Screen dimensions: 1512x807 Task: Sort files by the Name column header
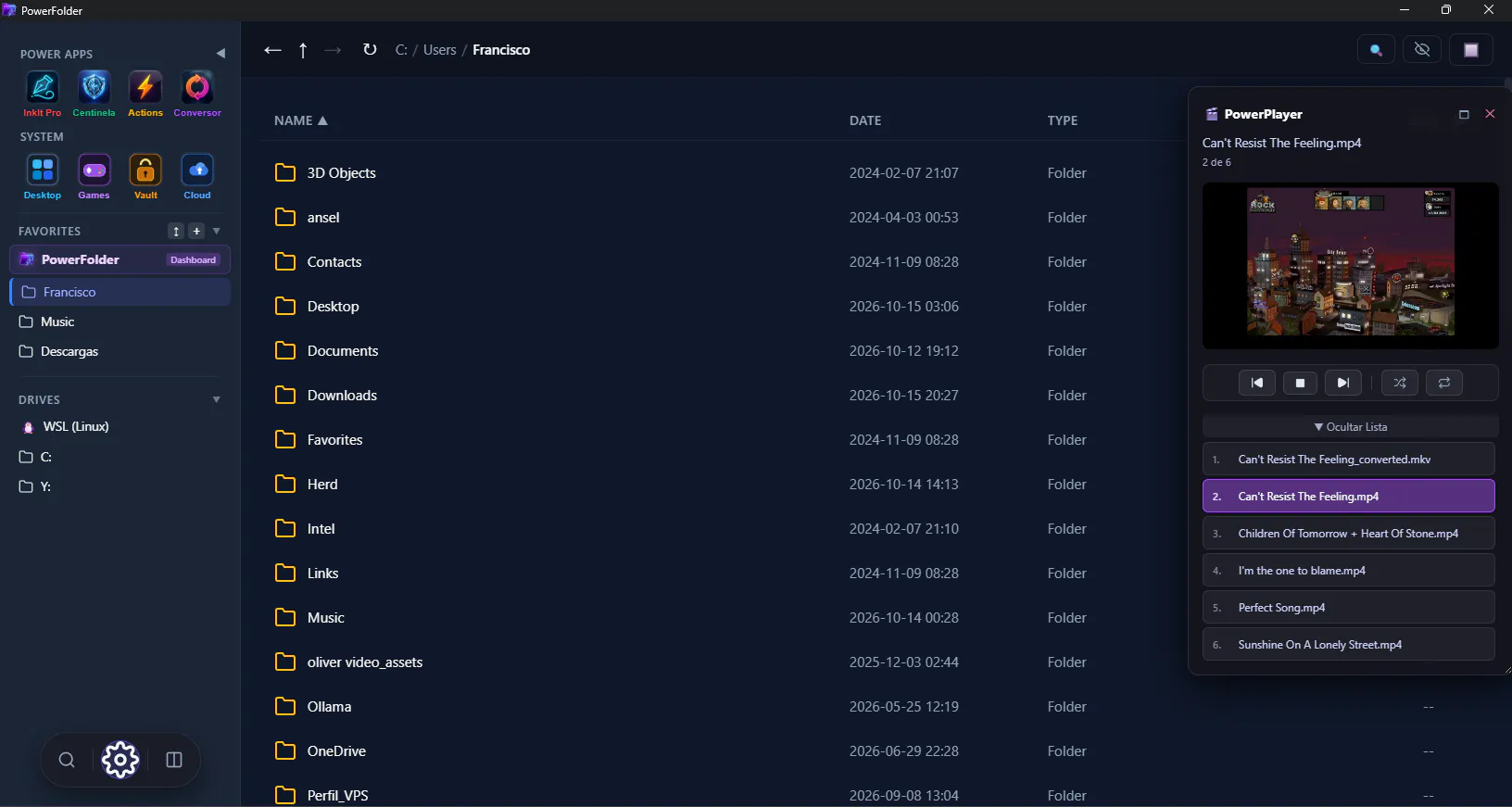tap(301, 120)
